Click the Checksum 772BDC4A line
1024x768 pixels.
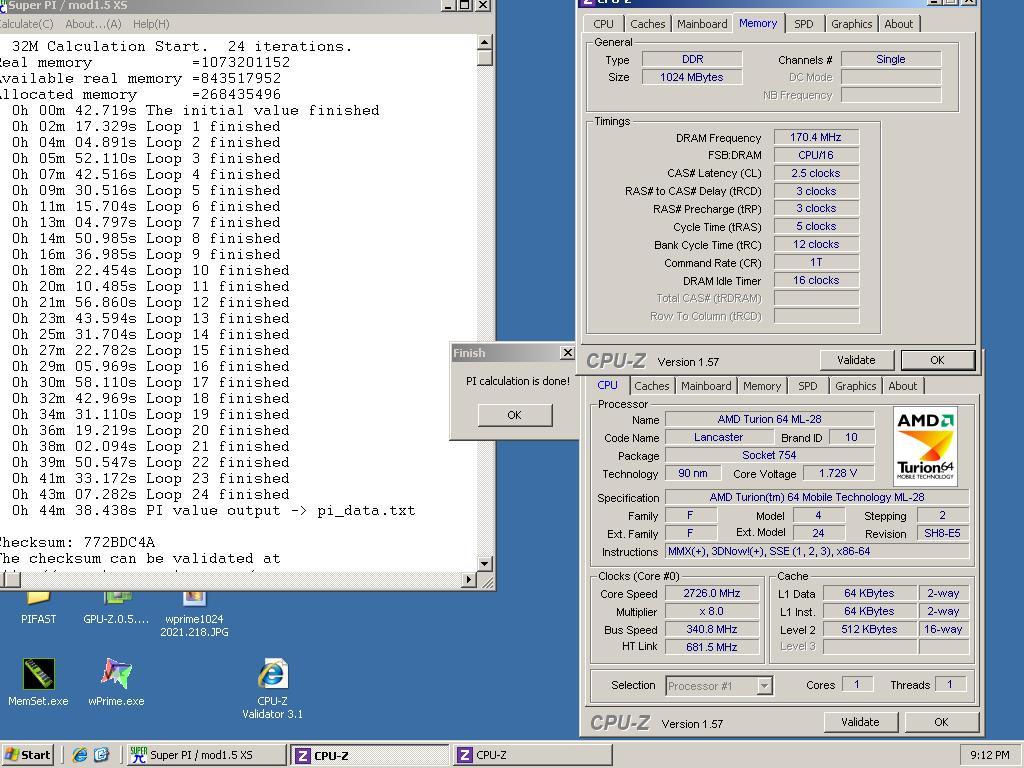77,542
